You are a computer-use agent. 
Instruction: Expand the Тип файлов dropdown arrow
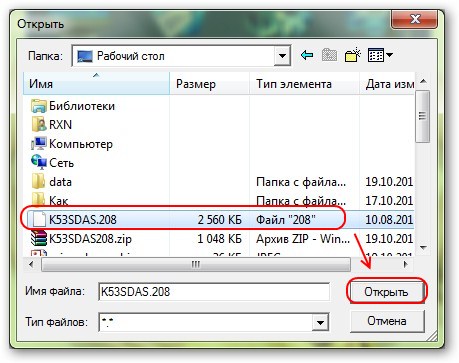coord(320,322)
